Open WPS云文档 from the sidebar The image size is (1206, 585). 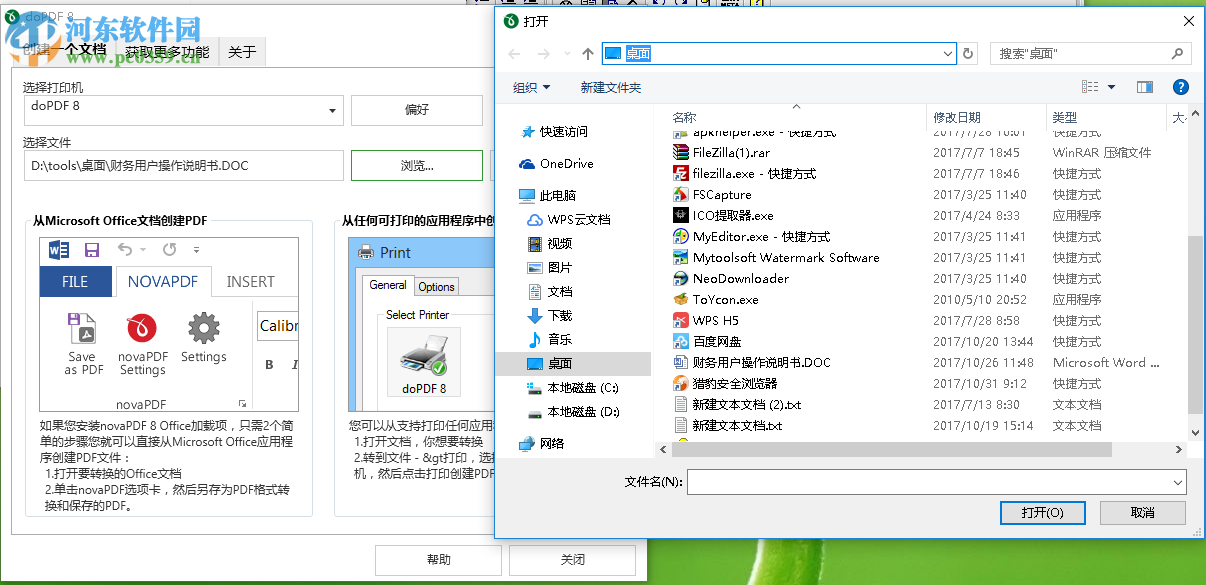pos(577,219)
